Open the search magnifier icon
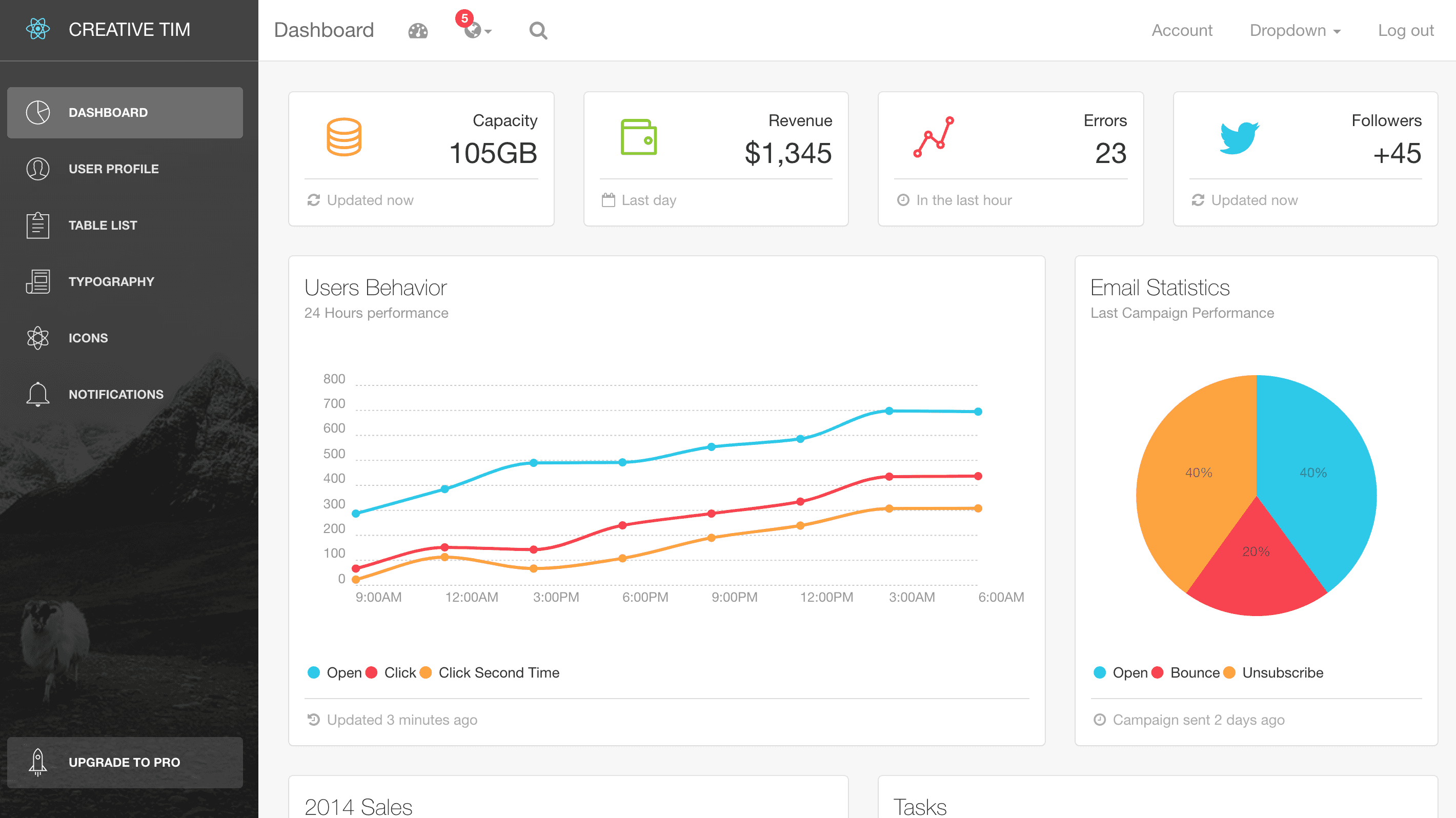The height and width of the screenshot is (818, 1456). pyautogui.click(x=538, y=31)
